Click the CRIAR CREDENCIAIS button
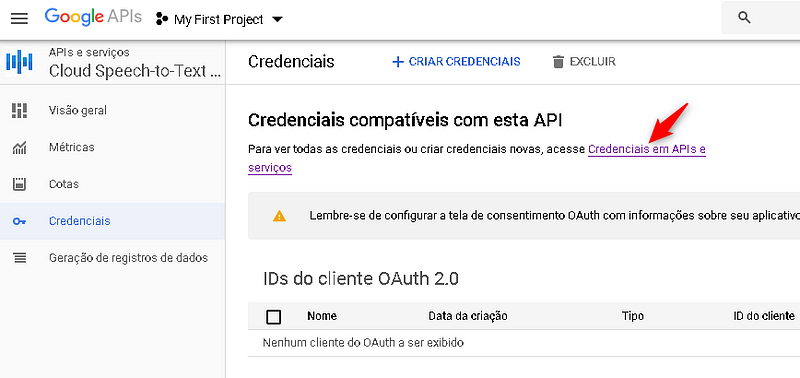The image size is (800, 378). [456, 62]
